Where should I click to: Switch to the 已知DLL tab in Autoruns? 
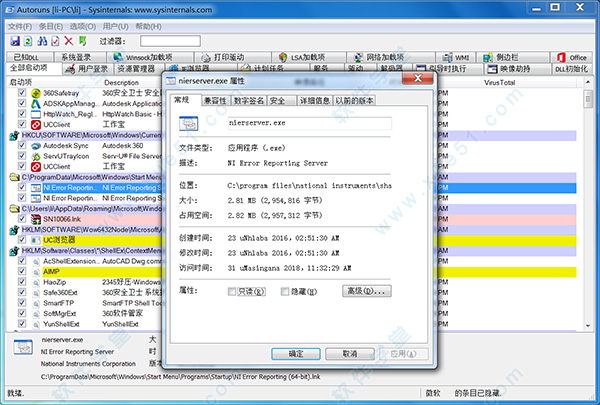tap(30, 57)
